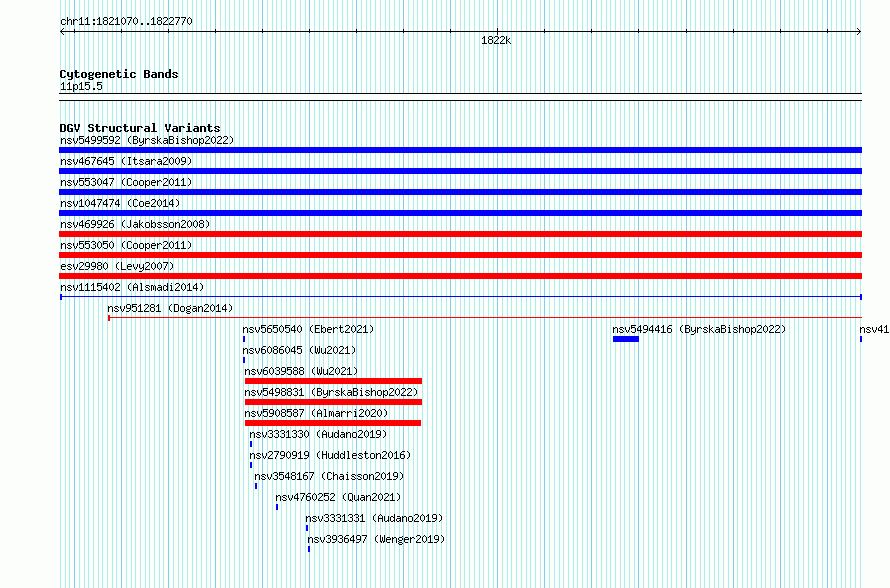890x588 pixels.
Task: Click the nsv5499592 (ByrskaBishop2022) variant label
Action: pos(147,140)
